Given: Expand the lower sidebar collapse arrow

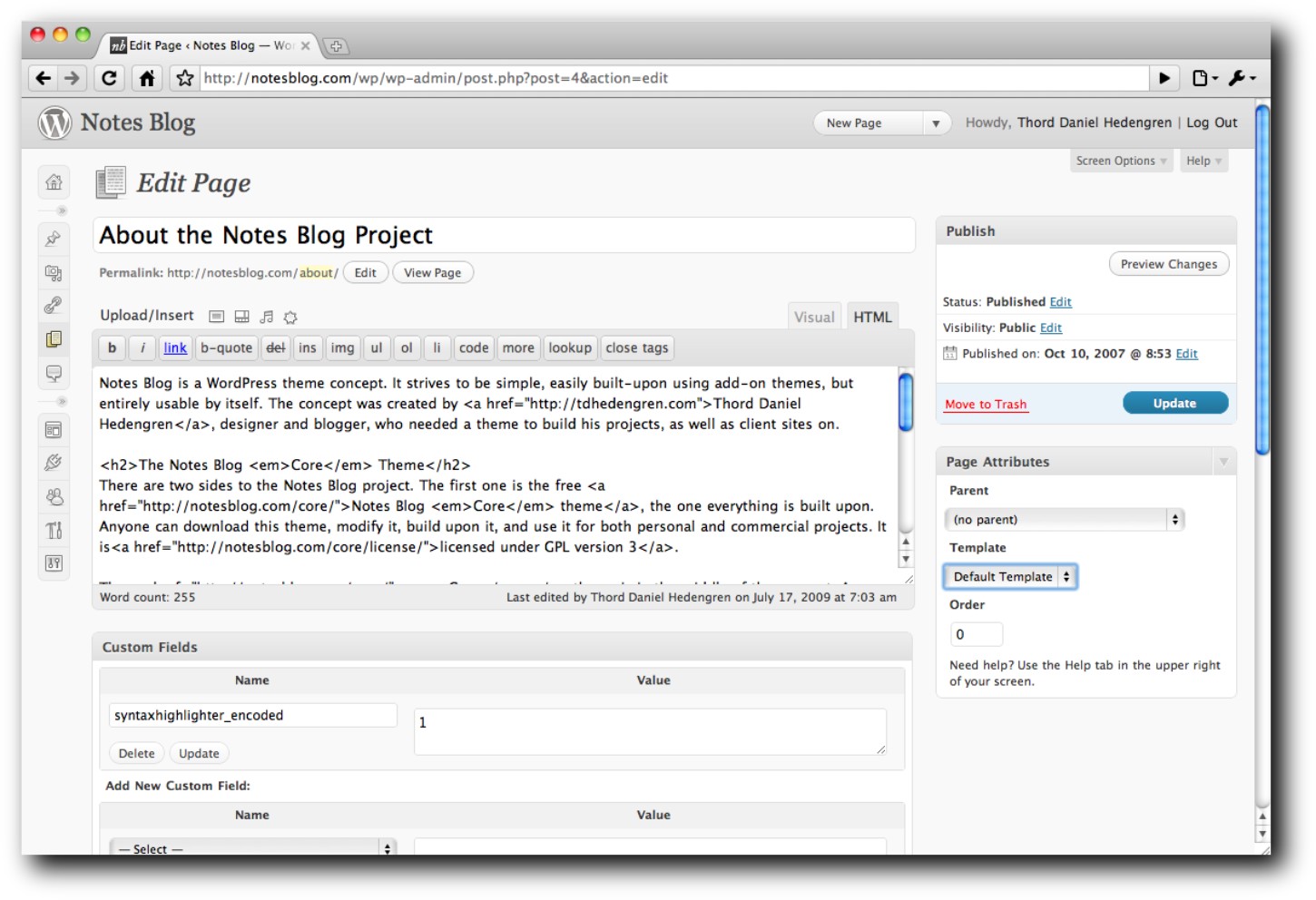Looking at the screenshot, I should [x=61, y=401].
